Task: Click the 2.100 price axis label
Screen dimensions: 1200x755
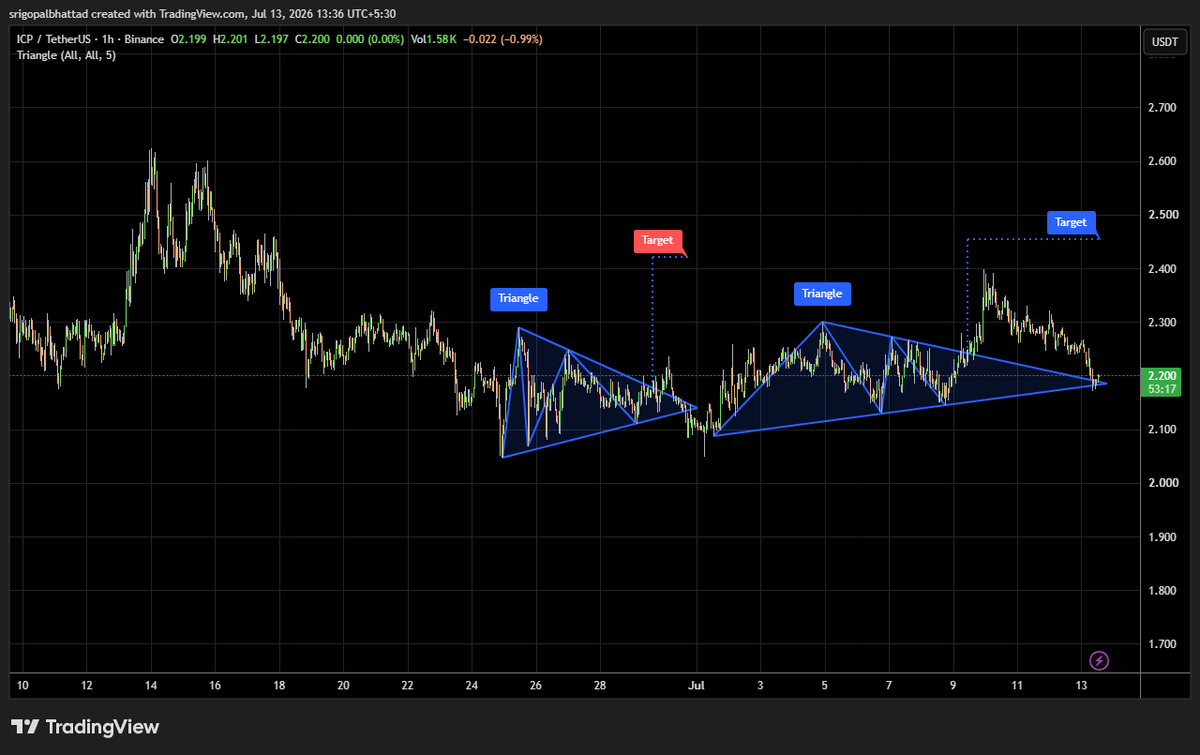Action: (x=1161, y=430)
